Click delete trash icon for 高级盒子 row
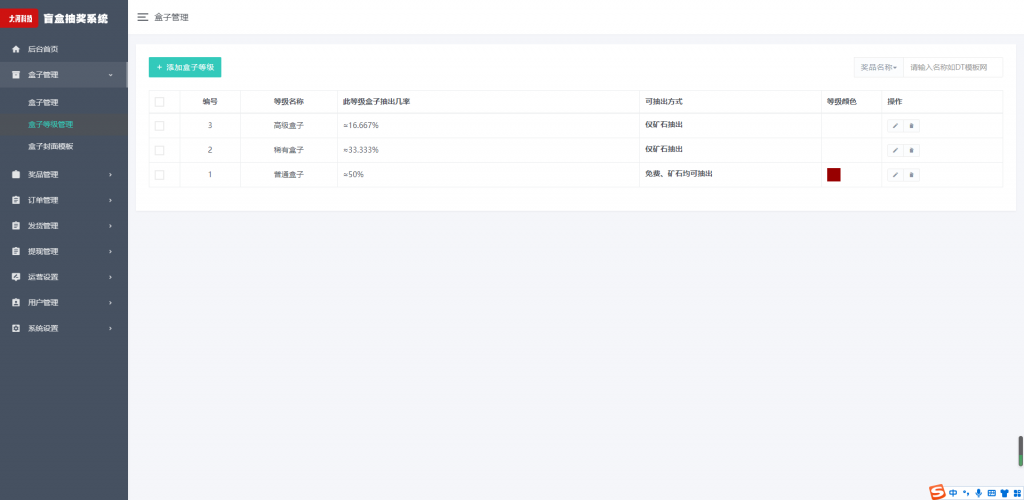This screenshot has height=500, width=1024. (911, 126)
